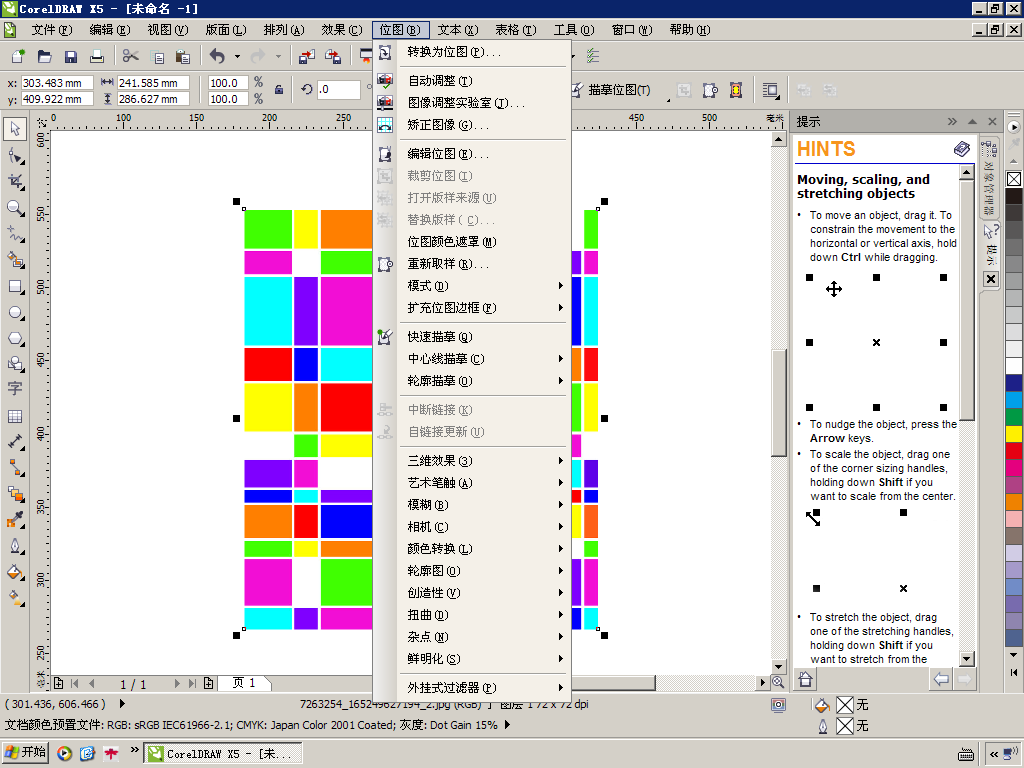
Task: Select the Pick tool in toolbox
Action: click(x=15, y=129)
